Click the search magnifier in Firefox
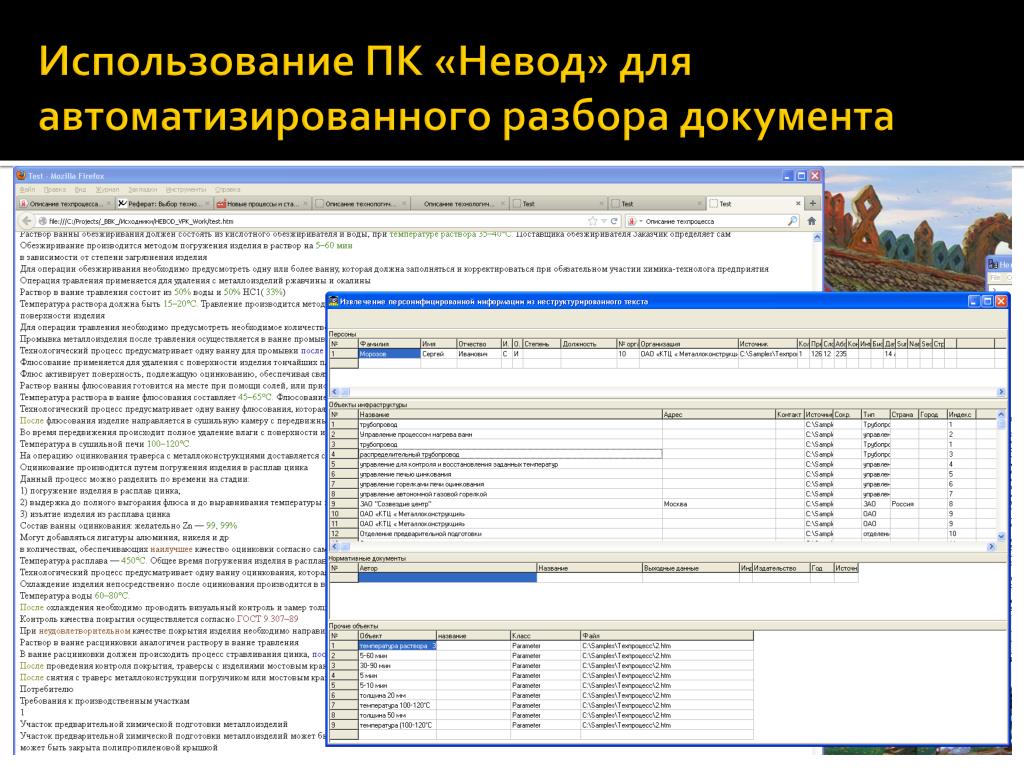 pos(792,221)
